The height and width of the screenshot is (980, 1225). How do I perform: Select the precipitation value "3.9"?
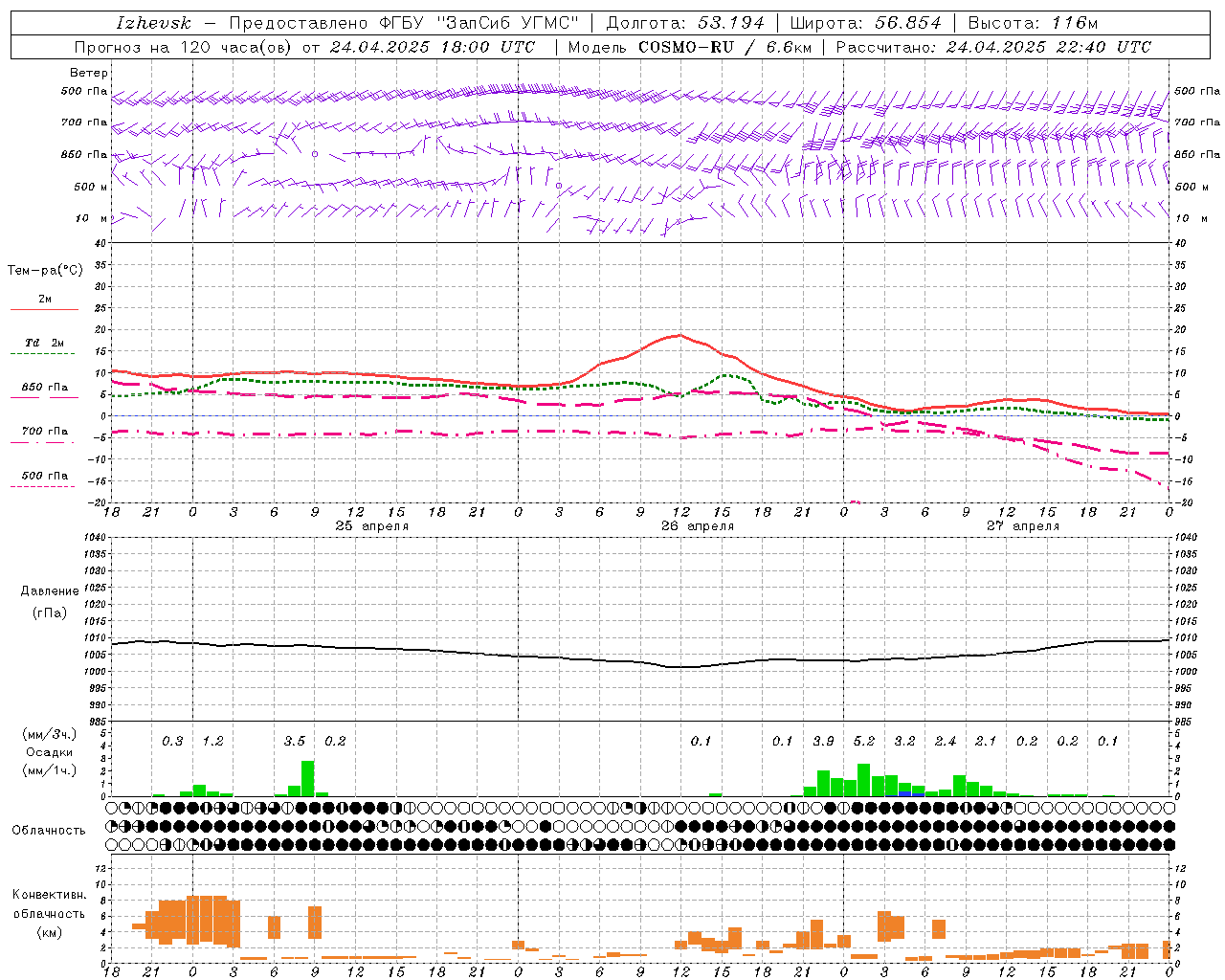(823, 742)
